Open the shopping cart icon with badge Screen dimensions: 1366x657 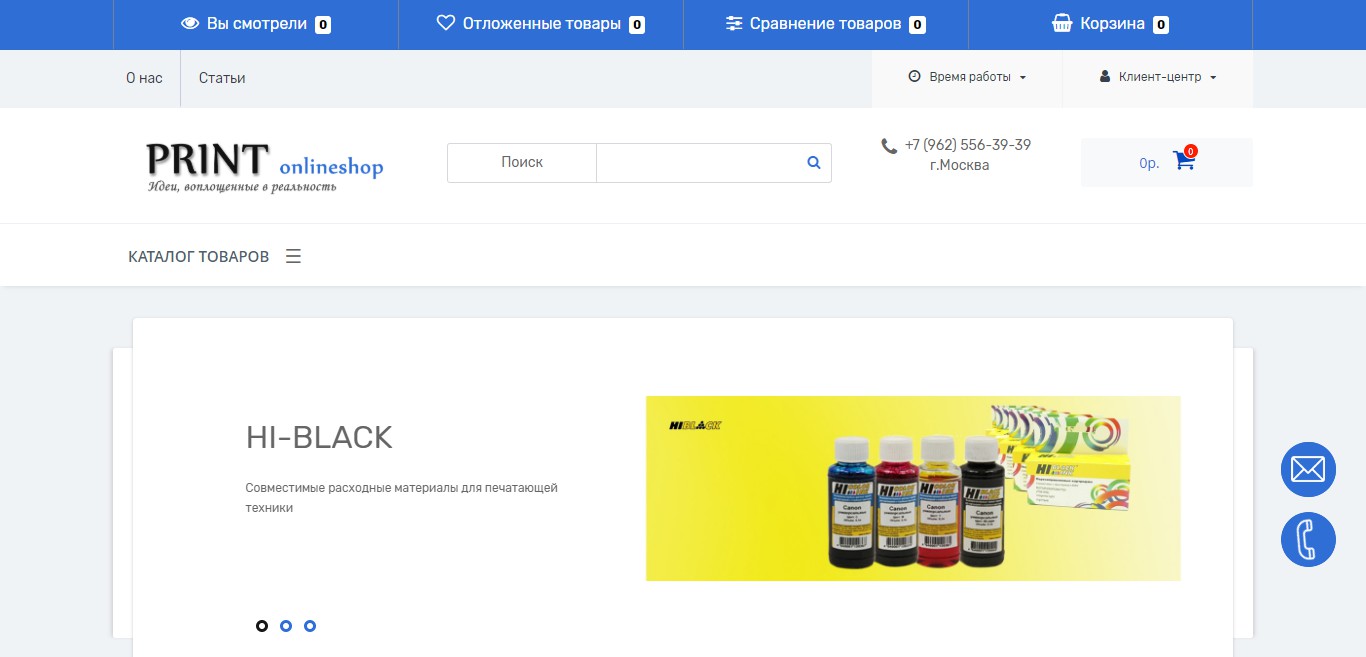[1184, 160]
